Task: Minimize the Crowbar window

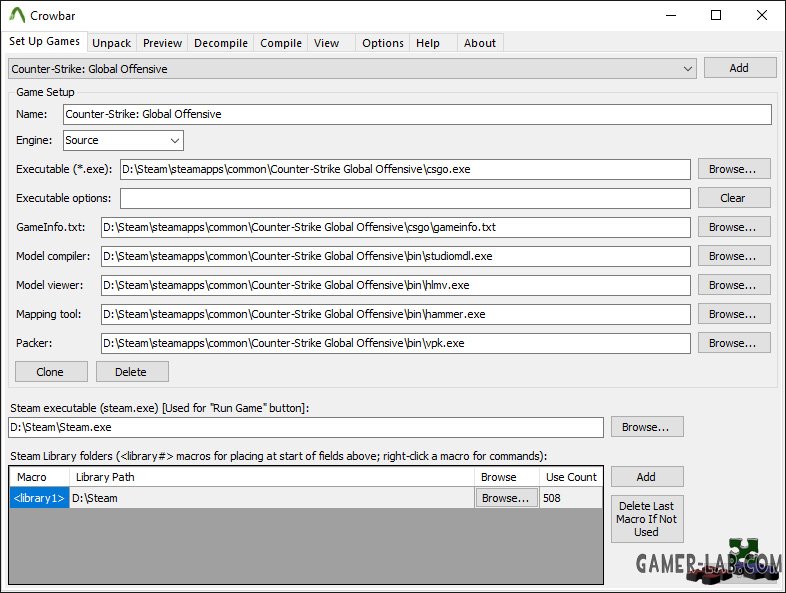Action: click(671, 16)
